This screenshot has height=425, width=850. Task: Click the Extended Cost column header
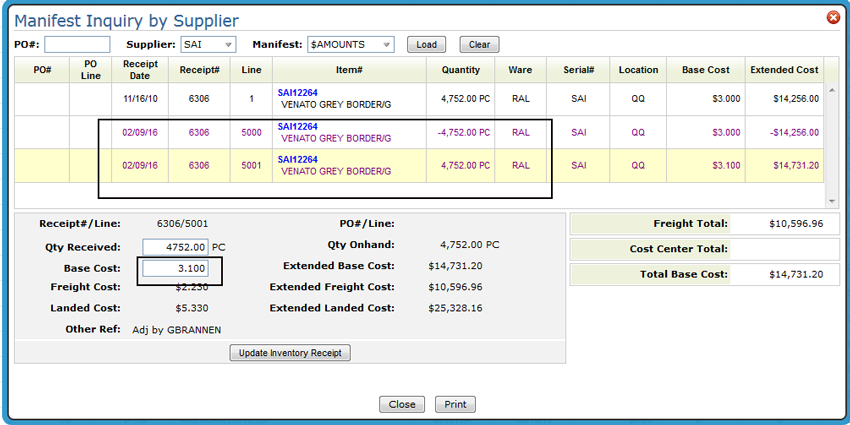[x=785, y=70]
